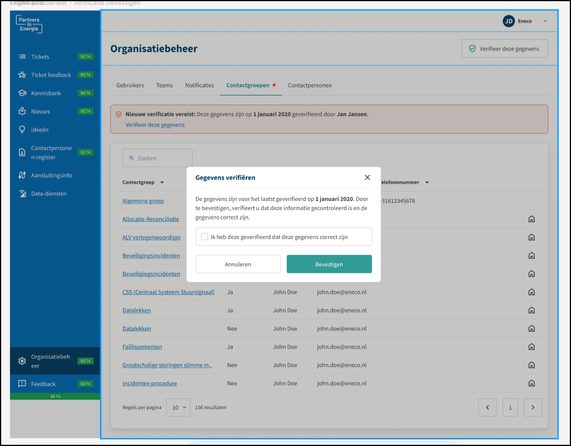
Task: Click the Annuleren button
Action: 238,264
